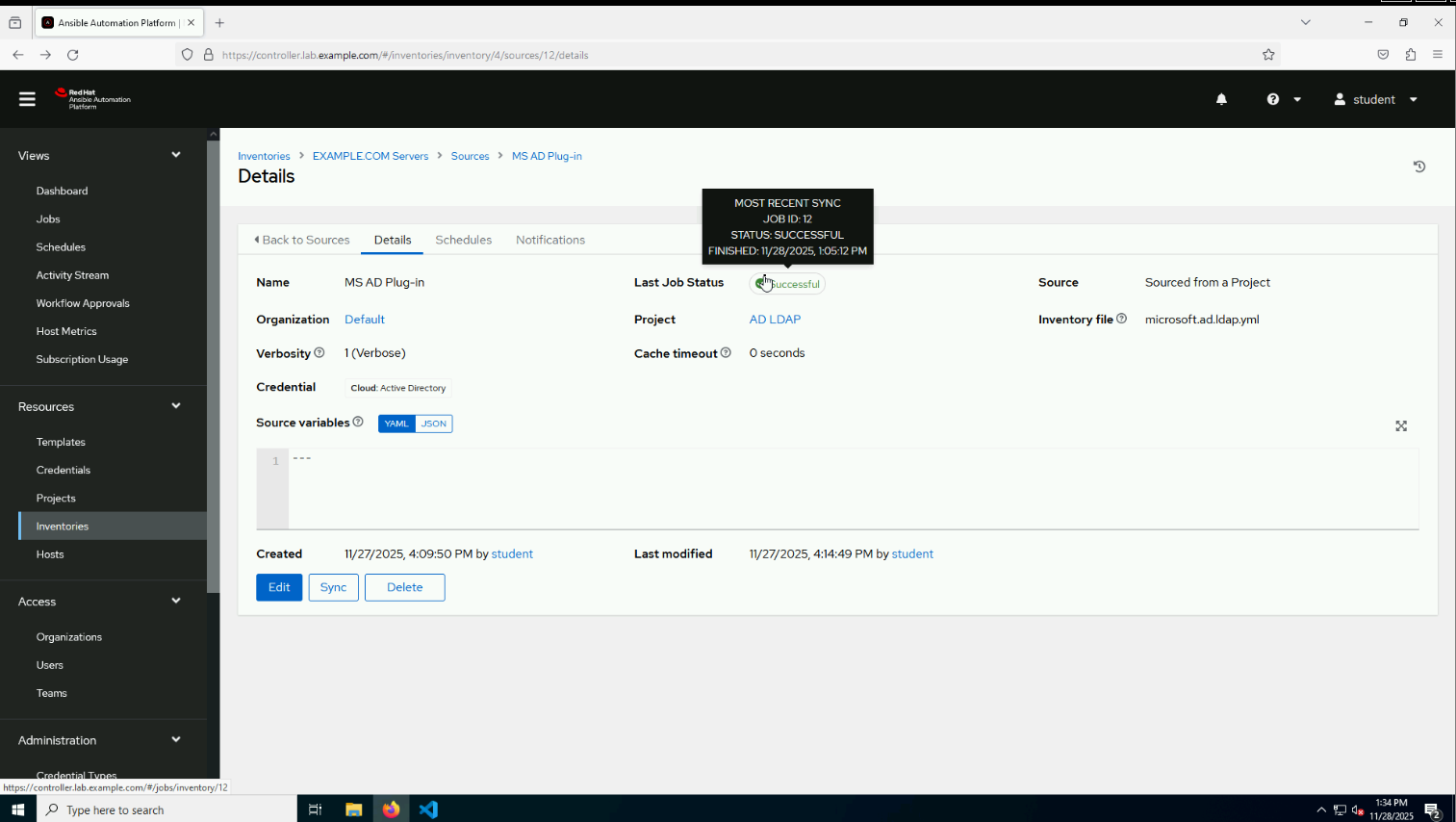Collapse the Views navigation section
Screen dimensions: 1456x822
(x=176, y=155)
